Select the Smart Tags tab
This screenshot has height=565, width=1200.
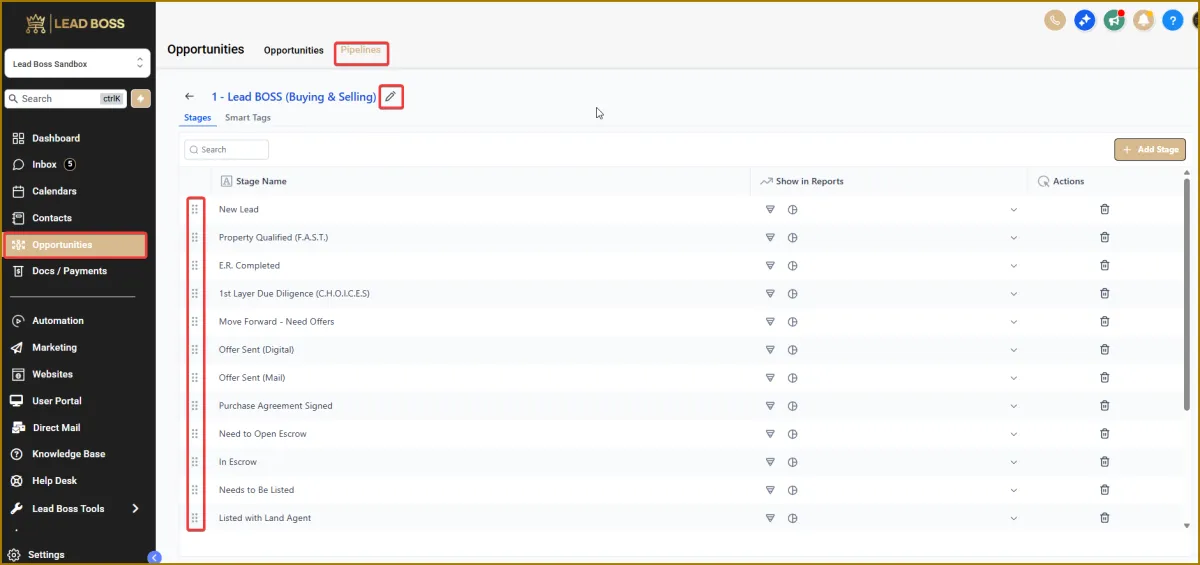click(247, 117)
